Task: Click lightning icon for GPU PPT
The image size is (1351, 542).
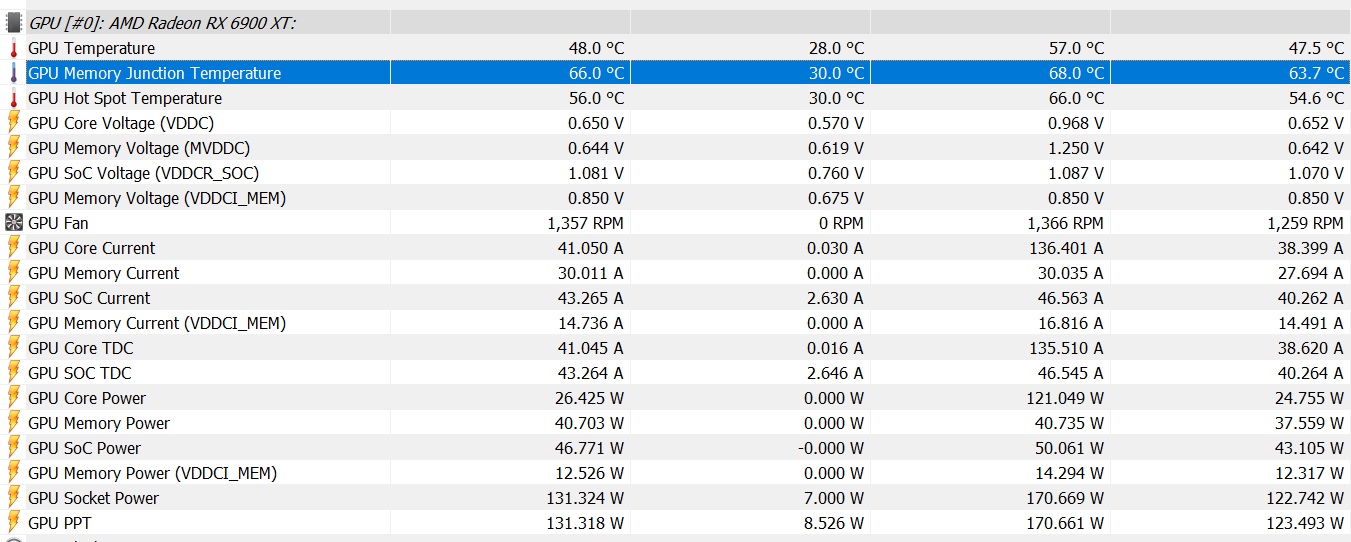Action: pyautogui.click(x=14, y=523)
